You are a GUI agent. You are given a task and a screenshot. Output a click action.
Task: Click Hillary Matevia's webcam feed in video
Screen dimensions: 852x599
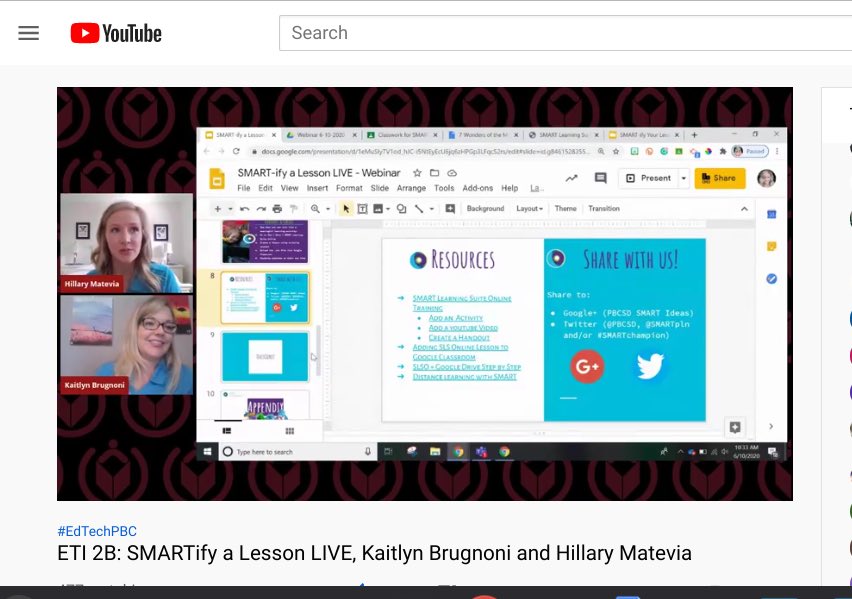[x=126, y=243]
